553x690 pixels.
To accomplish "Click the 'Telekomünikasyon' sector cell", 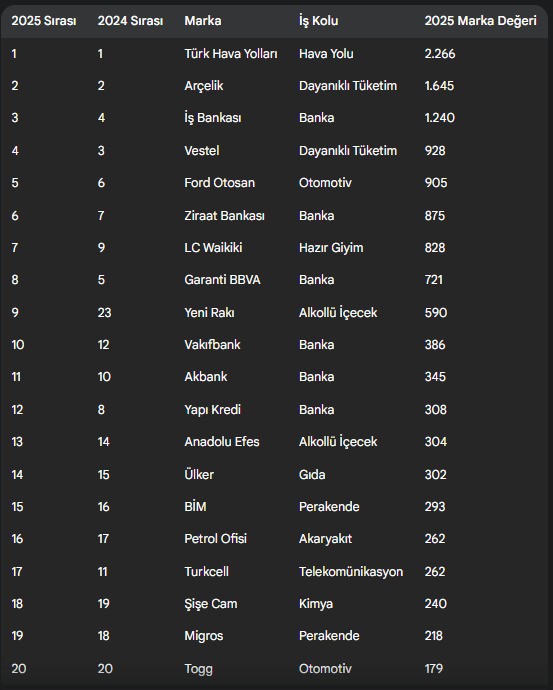I will coord(351,572).
